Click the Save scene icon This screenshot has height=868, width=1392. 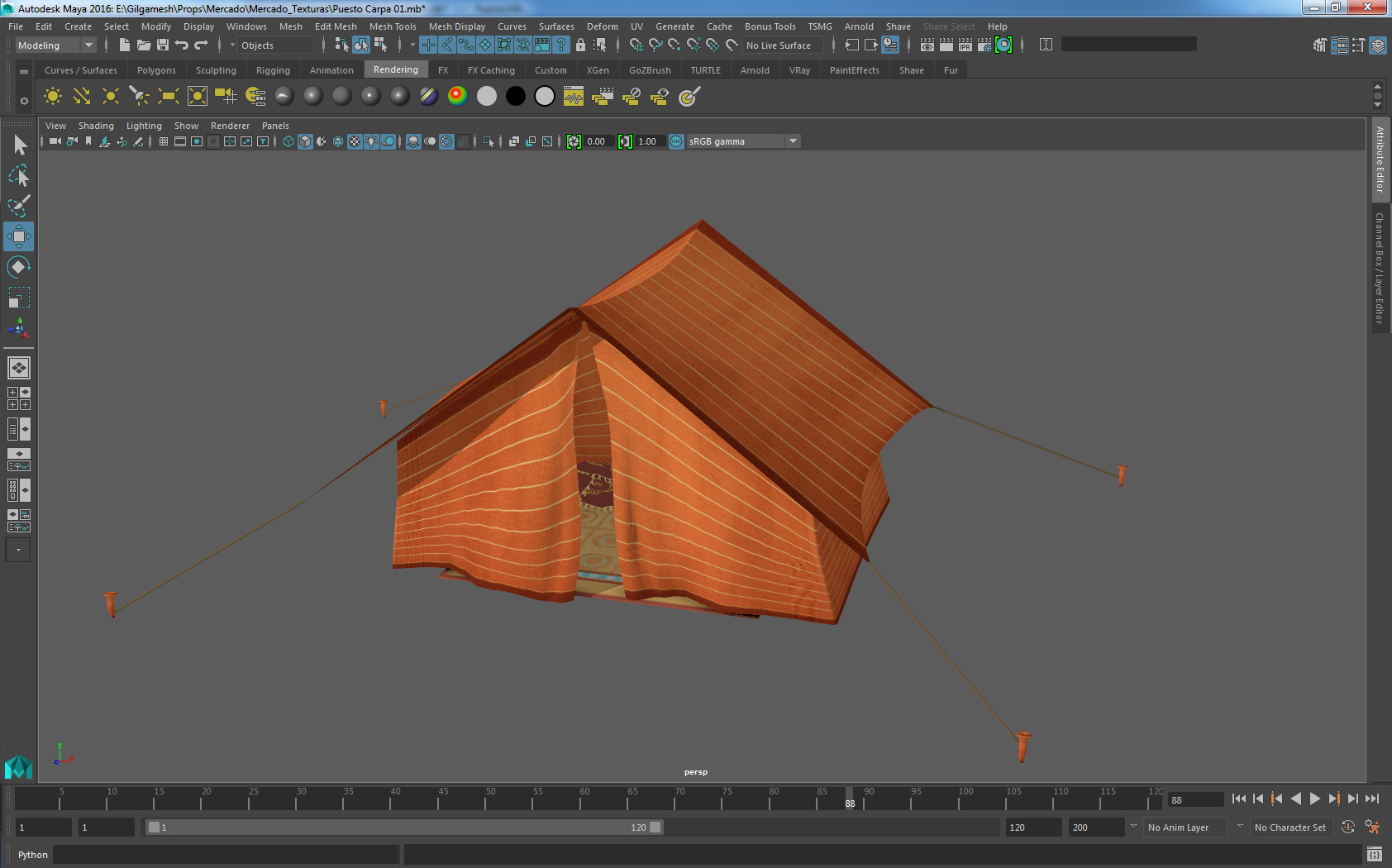[163, 45]
